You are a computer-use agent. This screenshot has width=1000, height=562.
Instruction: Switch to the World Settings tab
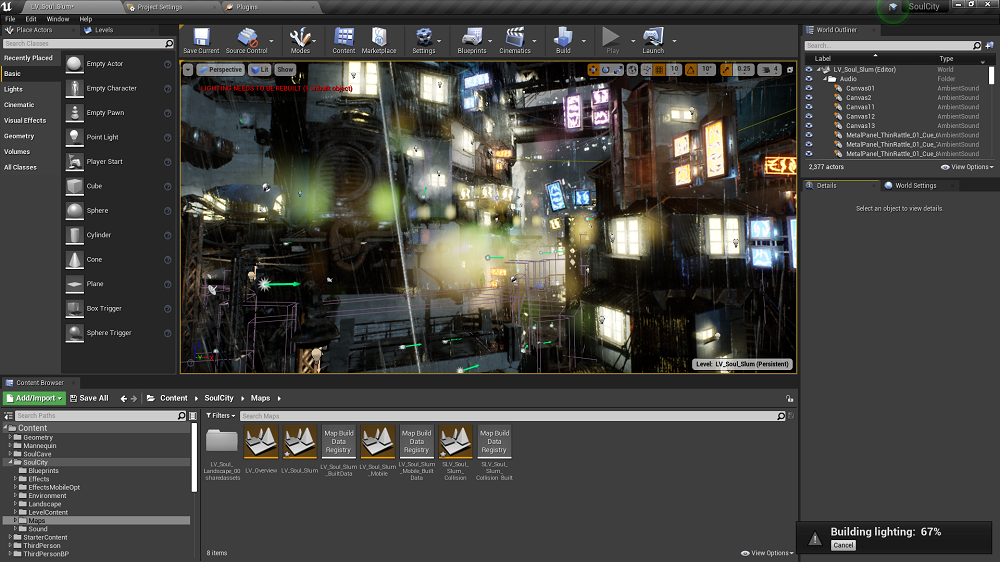pyautogui.click(x=916, y=186)
